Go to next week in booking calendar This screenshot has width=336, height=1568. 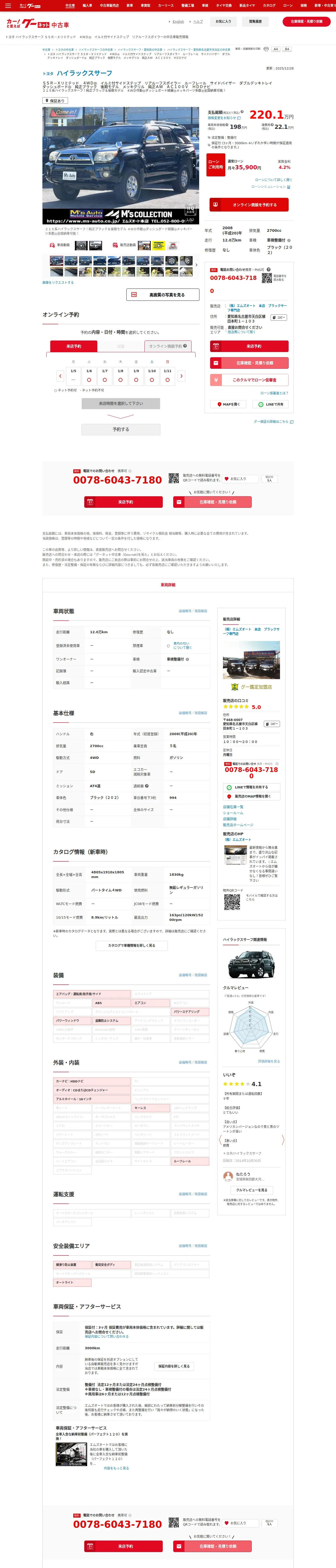tap(181, 376)
